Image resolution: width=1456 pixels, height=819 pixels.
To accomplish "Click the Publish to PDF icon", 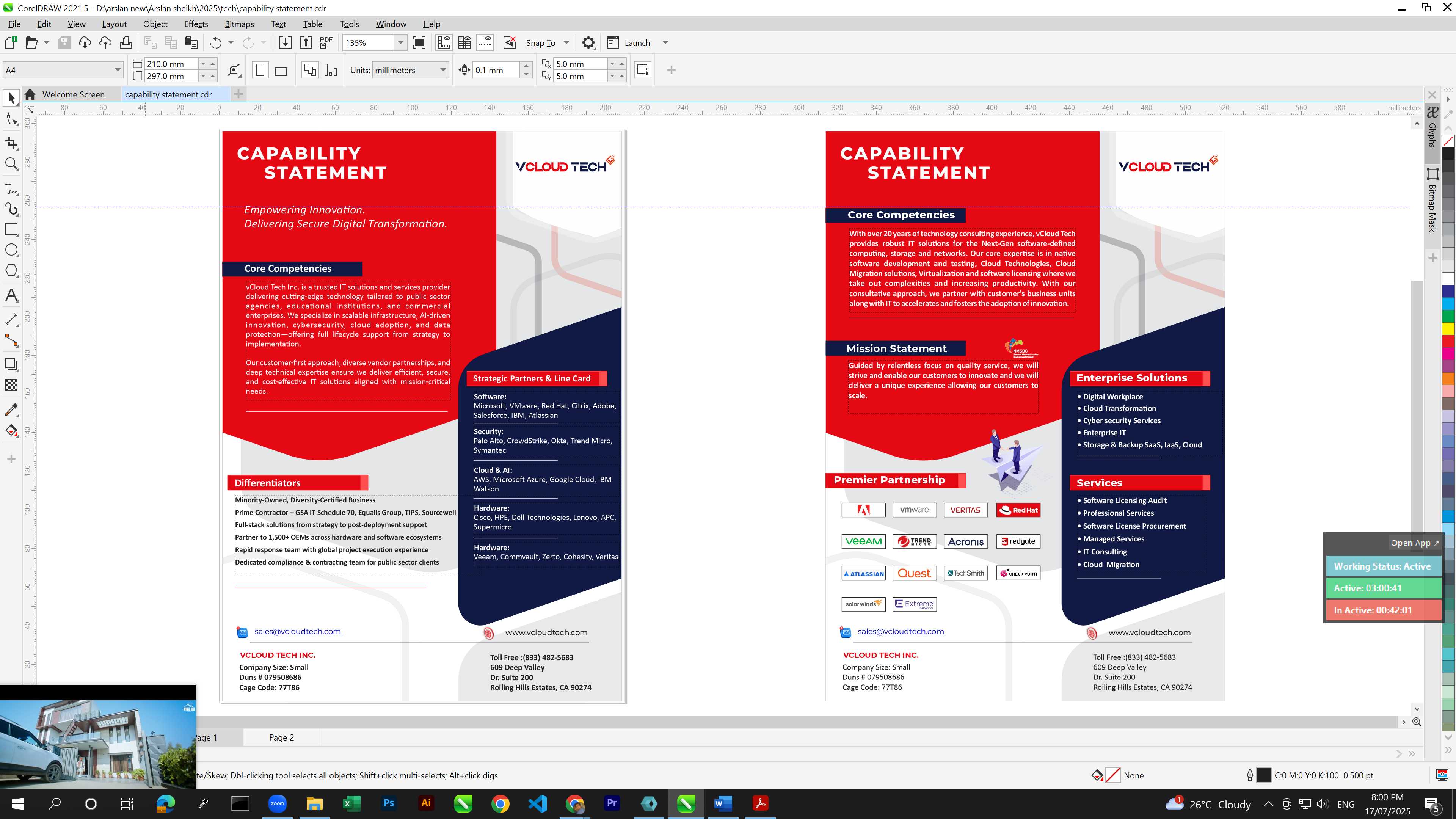I will tap(326, 42).
